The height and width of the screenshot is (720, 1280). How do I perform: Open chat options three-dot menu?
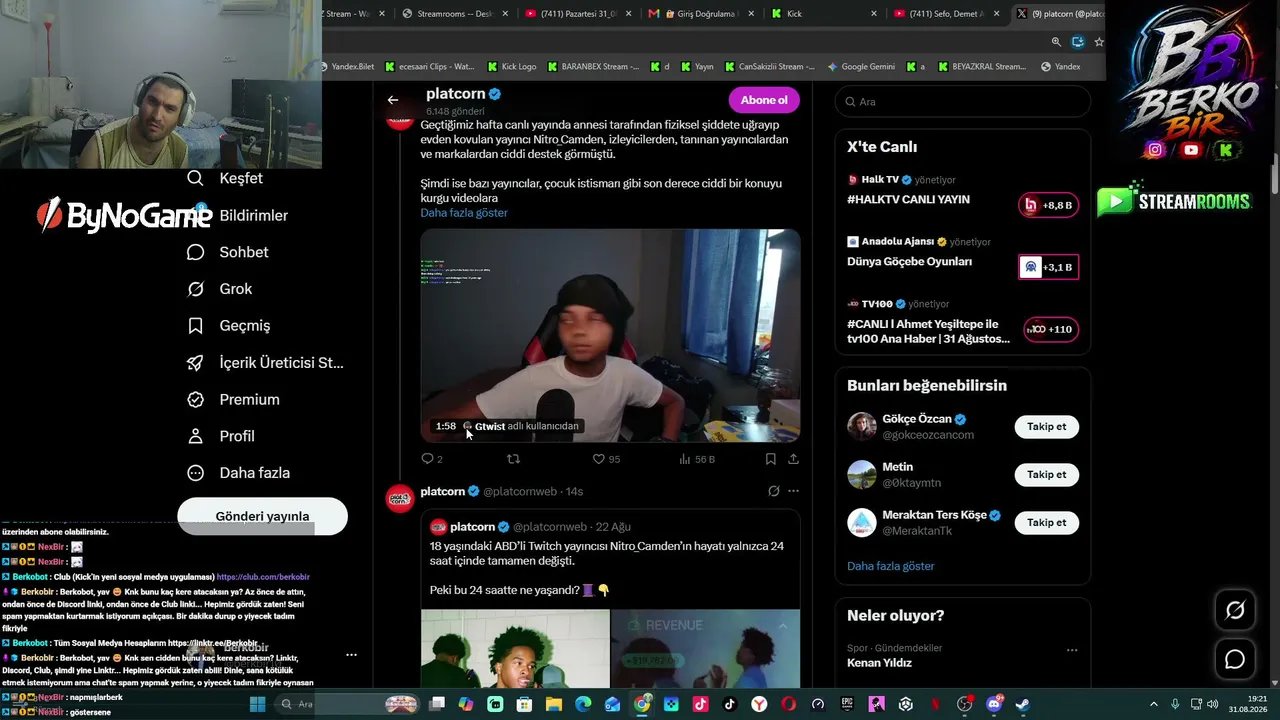click(x=351, y=655)
